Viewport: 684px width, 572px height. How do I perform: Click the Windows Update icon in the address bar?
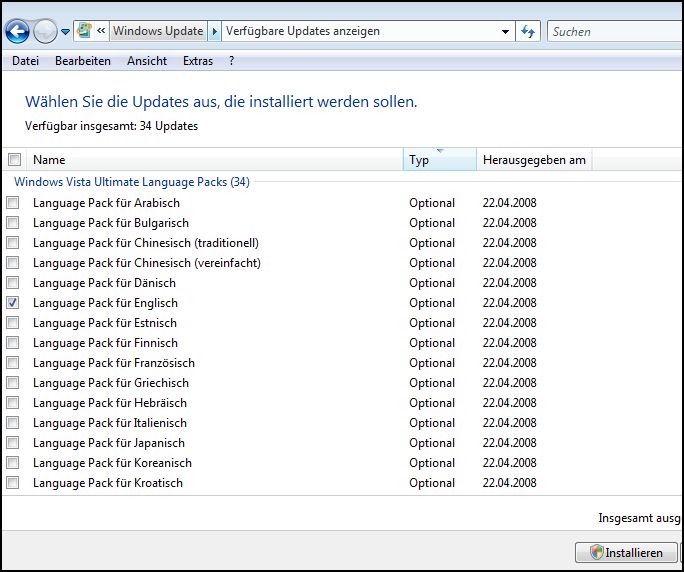[x=84, y=31]
